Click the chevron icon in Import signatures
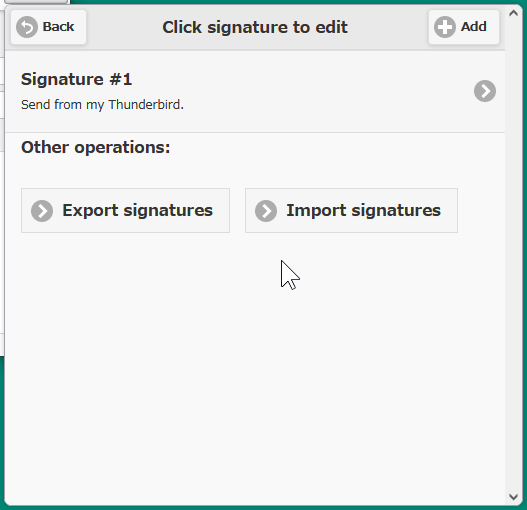The width and height of the screenshot is (527, 510). tap(266, 211)
